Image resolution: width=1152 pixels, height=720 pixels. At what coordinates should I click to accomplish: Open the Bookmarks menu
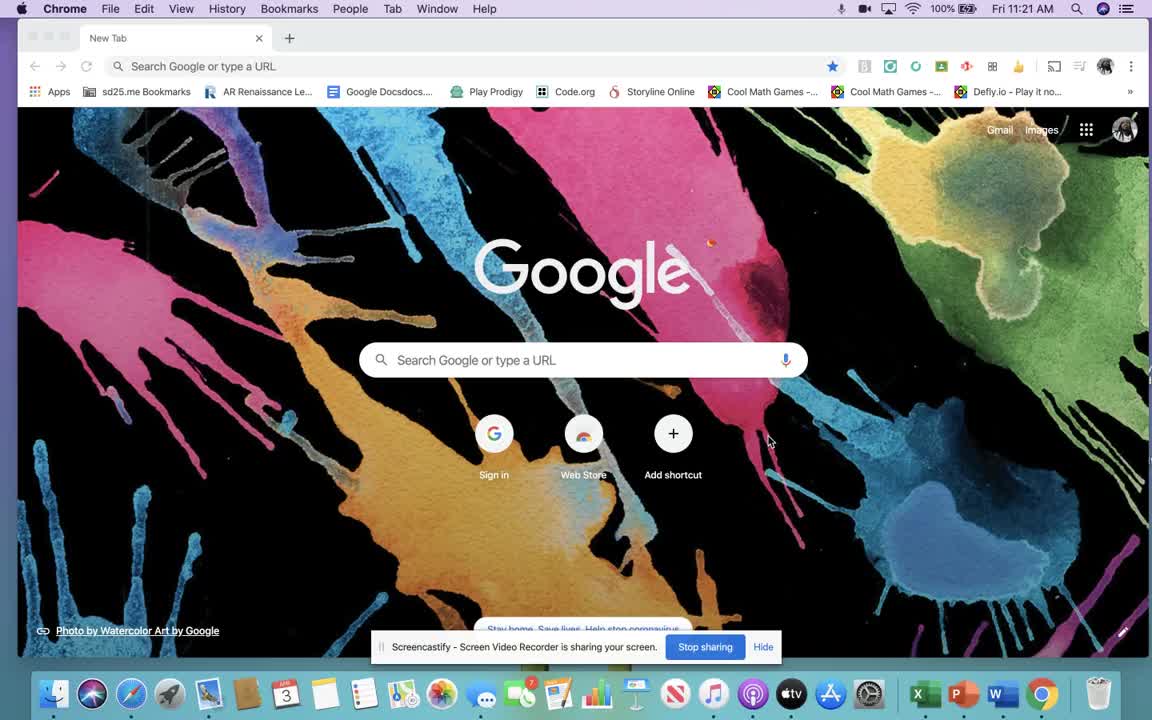point(289,9)
